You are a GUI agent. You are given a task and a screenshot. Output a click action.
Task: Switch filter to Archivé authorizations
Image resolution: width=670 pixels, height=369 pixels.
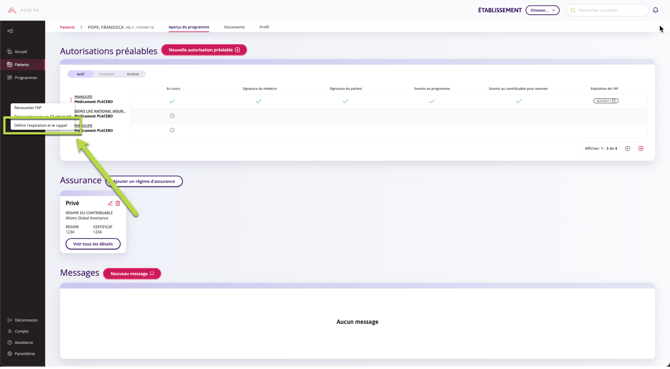point(132,74)
